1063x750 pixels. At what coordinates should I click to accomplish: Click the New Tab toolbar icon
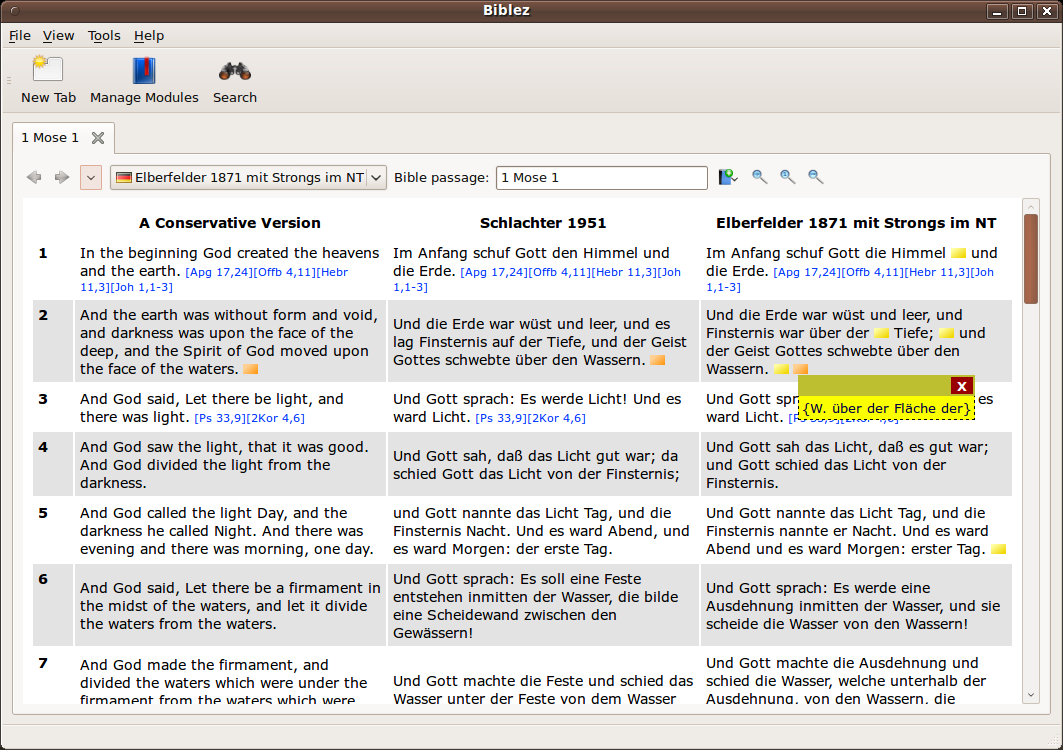click(x=47, y=71)
